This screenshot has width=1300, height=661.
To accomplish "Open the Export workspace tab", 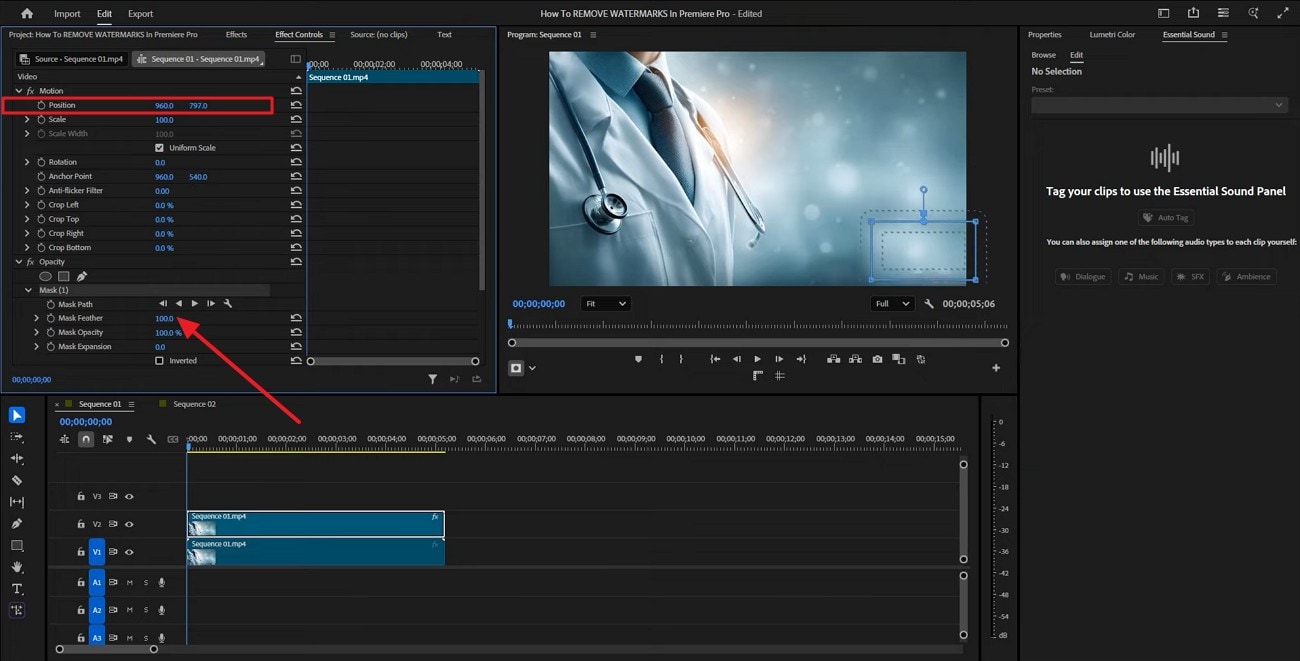I will coord(141,14).
